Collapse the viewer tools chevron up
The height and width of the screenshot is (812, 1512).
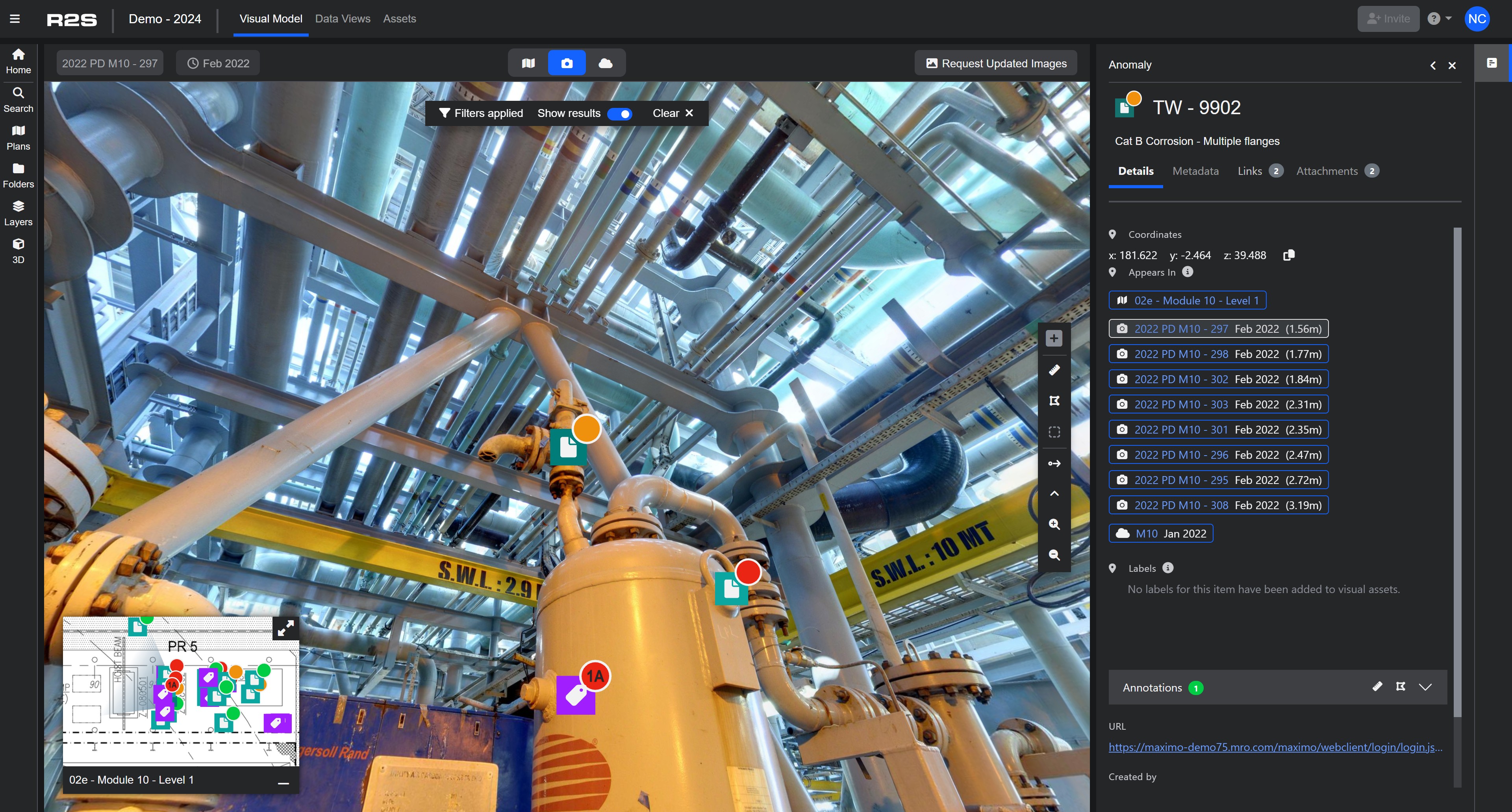point(1054,493)
